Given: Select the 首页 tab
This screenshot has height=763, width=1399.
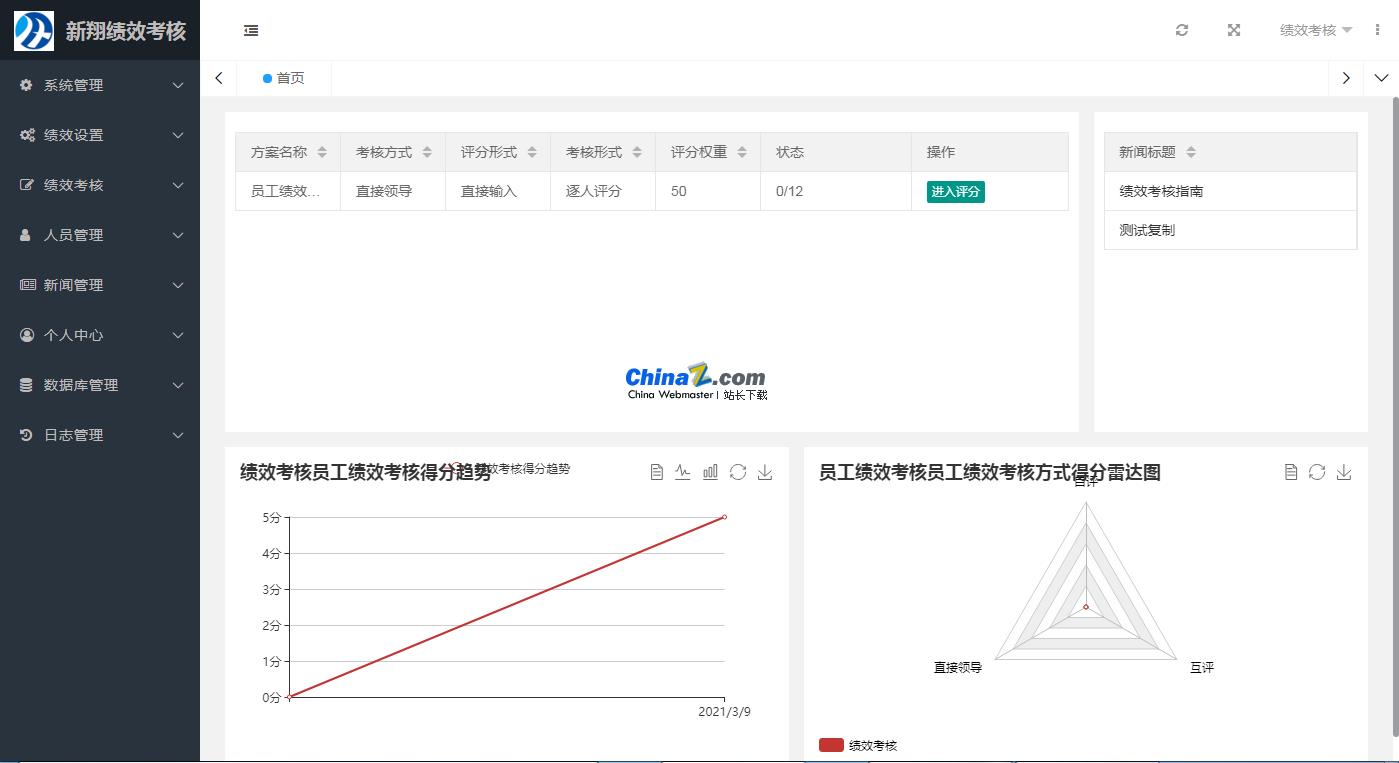Looking at the screenshot, I should pyautogui.click(x=284, y=78).
